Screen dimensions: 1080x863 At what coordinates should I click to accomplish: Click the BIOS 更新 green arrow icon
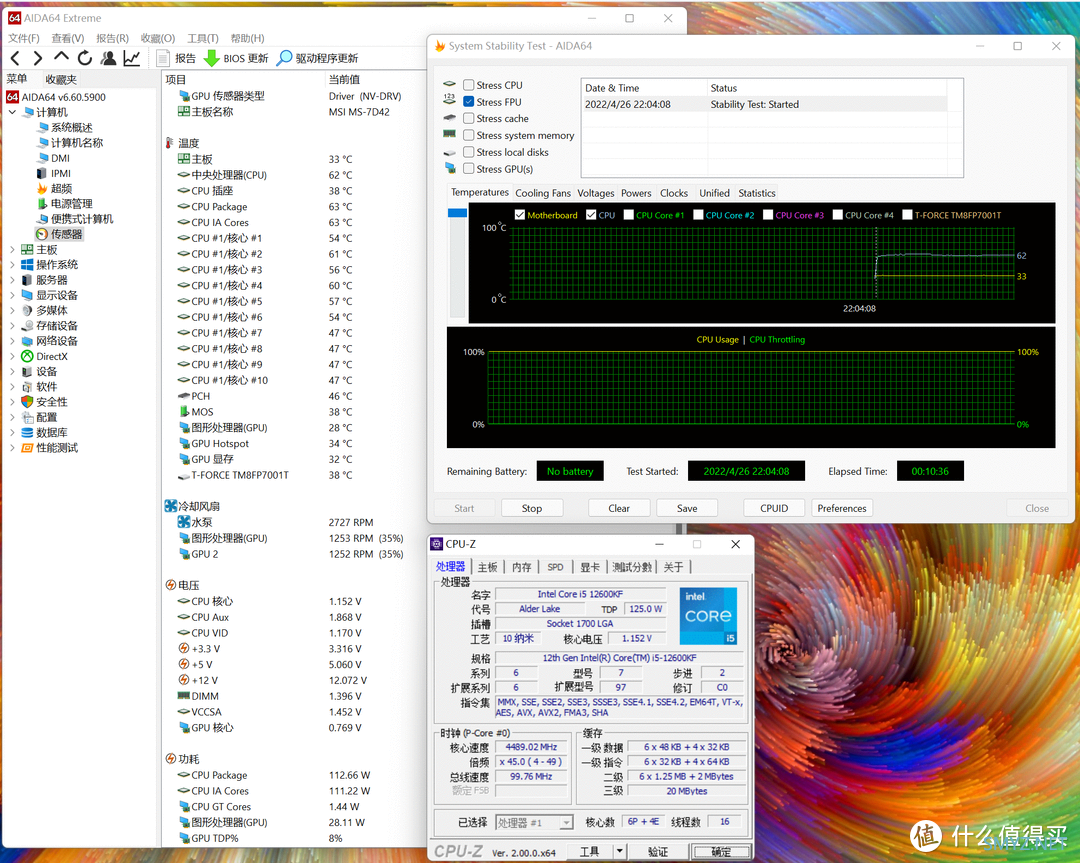[x=211, y=58]
